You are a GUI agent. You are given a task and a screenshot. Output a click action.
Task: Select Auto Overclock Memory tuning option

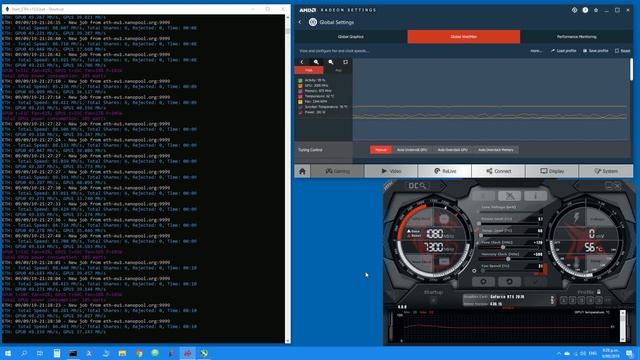(496, 150)
